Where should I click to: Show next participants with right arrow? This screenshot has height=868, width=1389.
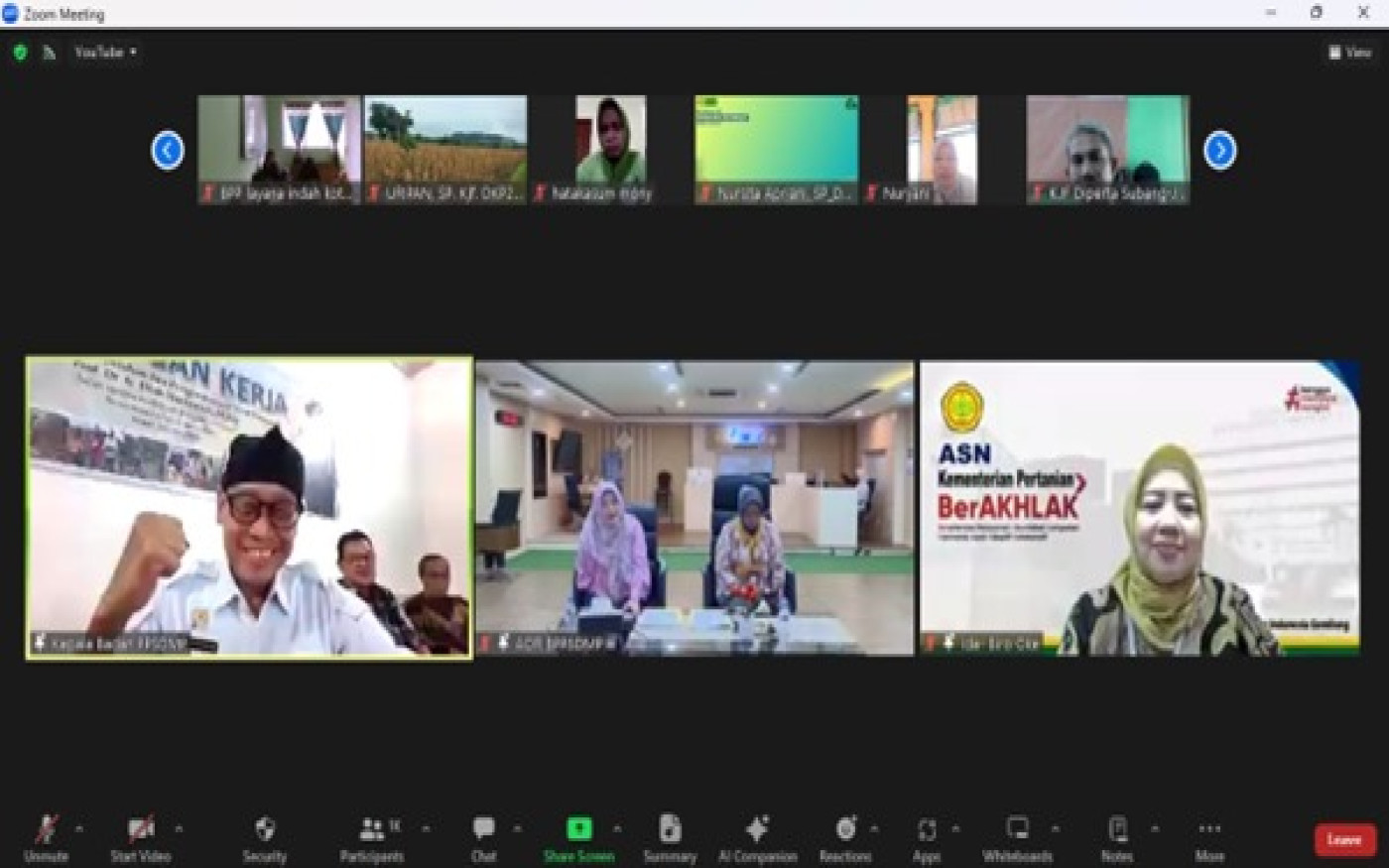pyautogui.click(x=1219, y=150)
